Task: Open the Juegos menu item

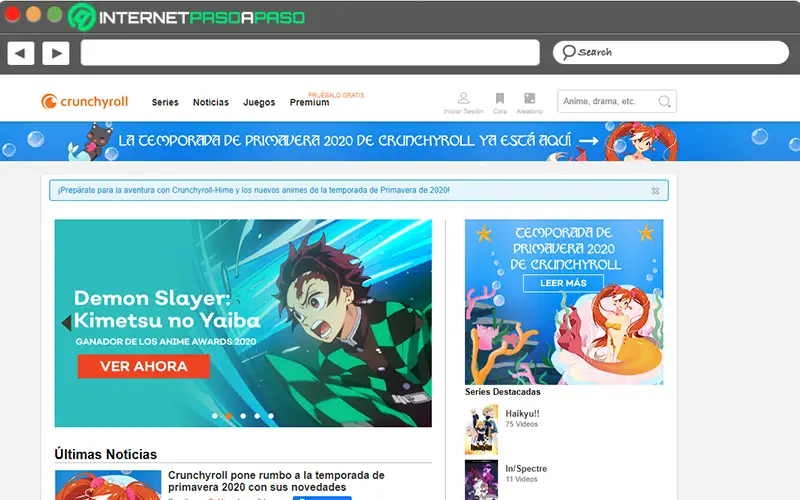Action: (x=259, y=102)
